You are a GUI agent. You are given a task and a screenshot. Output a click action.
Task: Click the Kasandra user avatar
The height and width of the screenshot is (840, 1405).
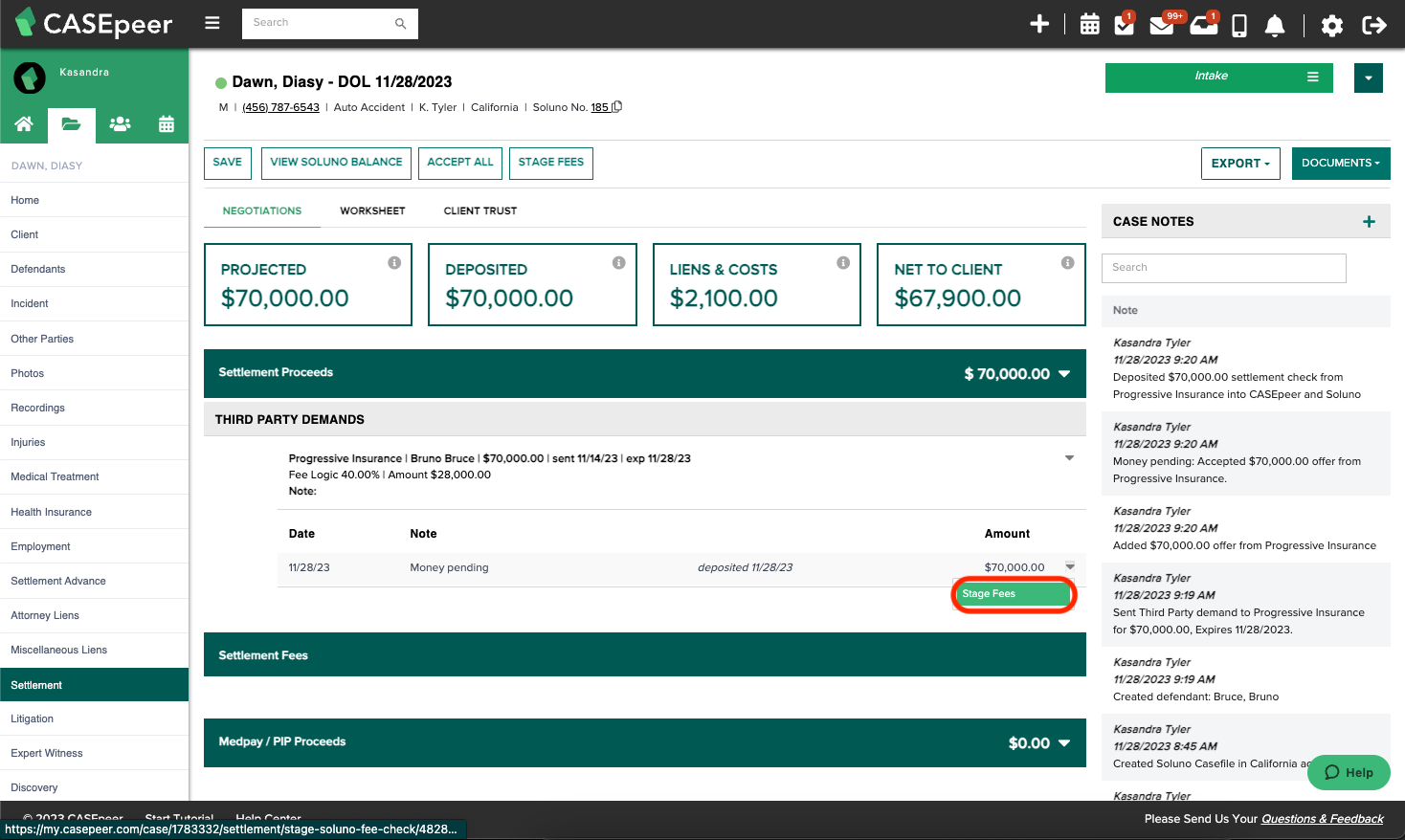(30, 78)
